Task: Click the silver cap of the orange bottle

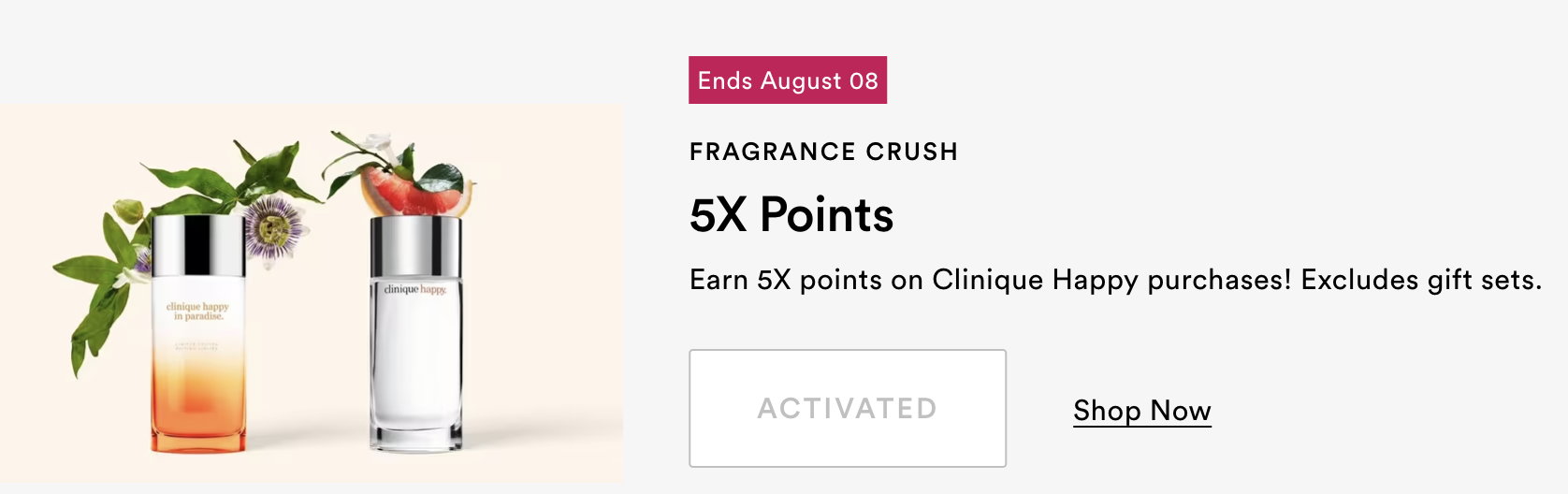Action: [x=198, y=246]
